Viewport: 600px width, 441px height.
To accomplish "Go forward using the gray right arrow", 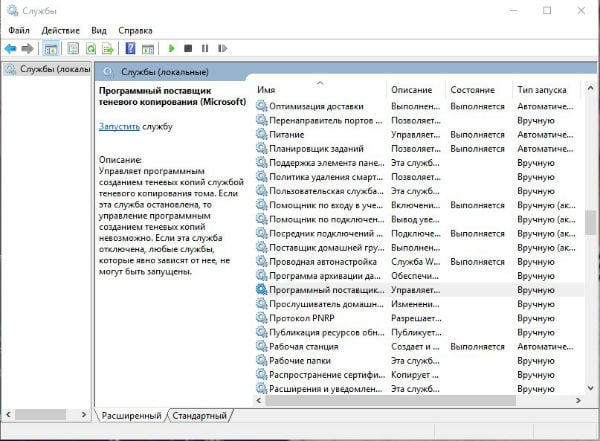I will pyautogui.click(x=27, y=49).
